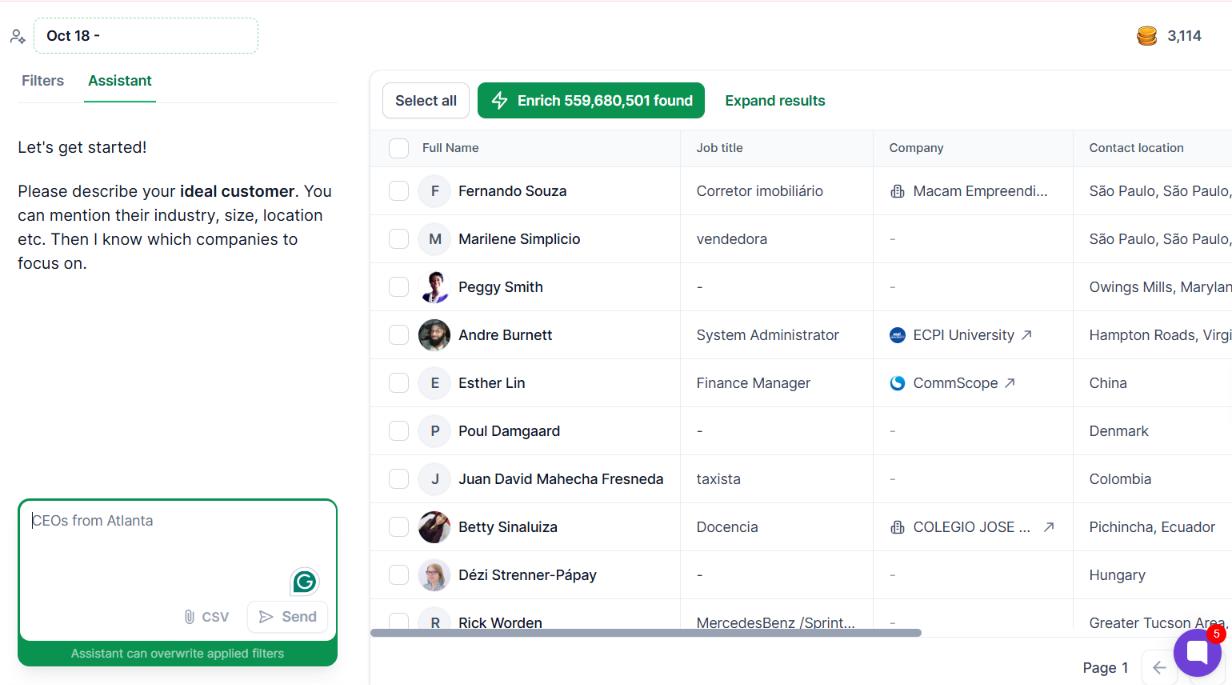Click the CSV paperclip attachment button

[206, 617]
